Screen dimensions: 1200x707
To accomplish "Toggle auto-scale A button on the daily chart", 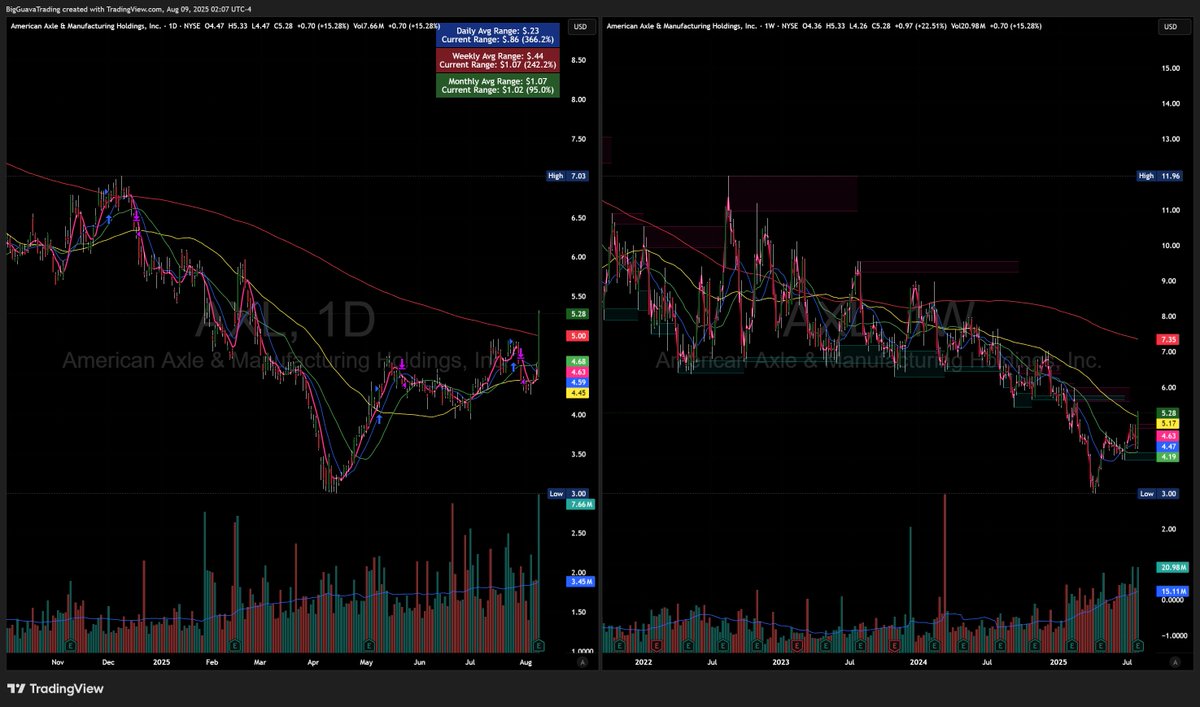I will pos(583,662).
